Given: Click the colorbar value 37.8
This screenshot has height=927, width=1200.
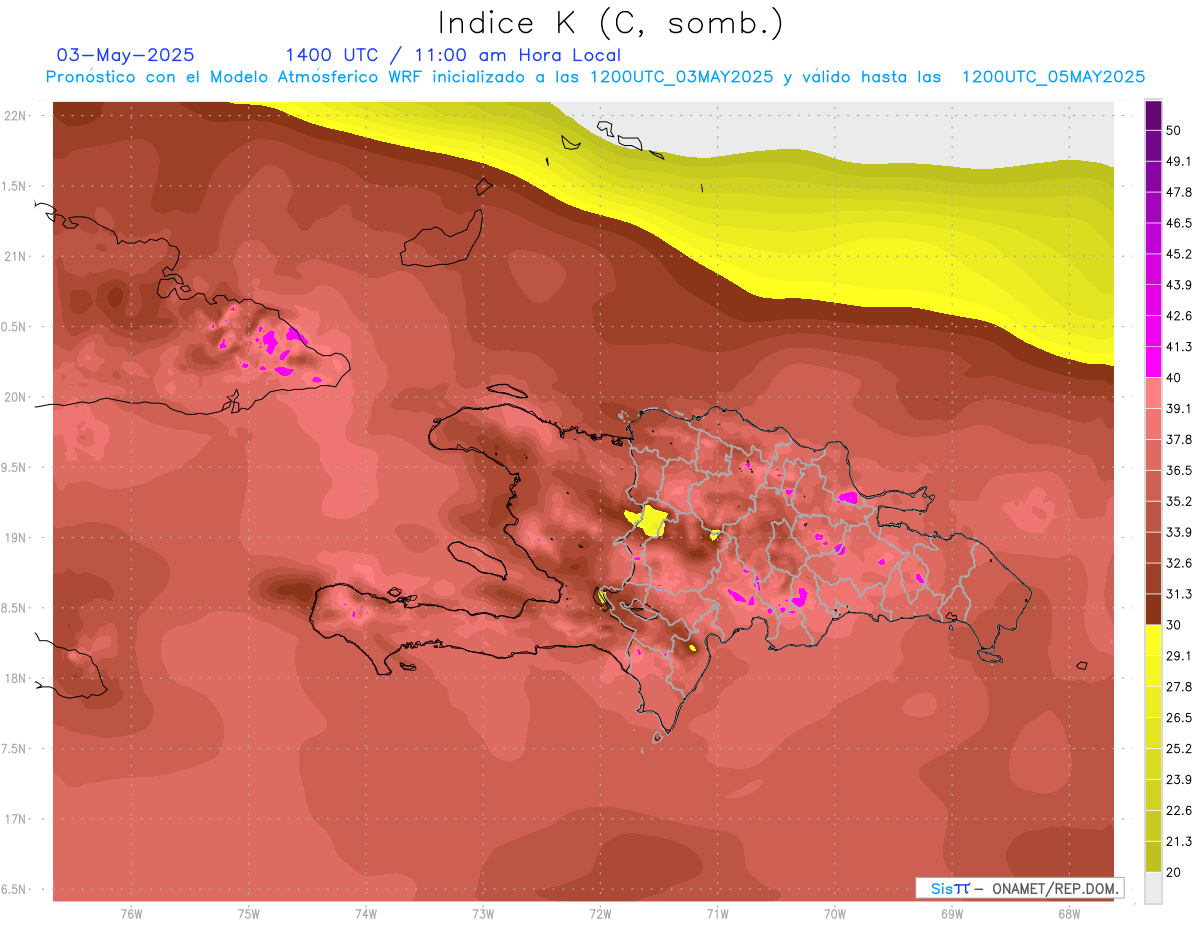Looking at the screenshot, I should [x=1179, y=439].
